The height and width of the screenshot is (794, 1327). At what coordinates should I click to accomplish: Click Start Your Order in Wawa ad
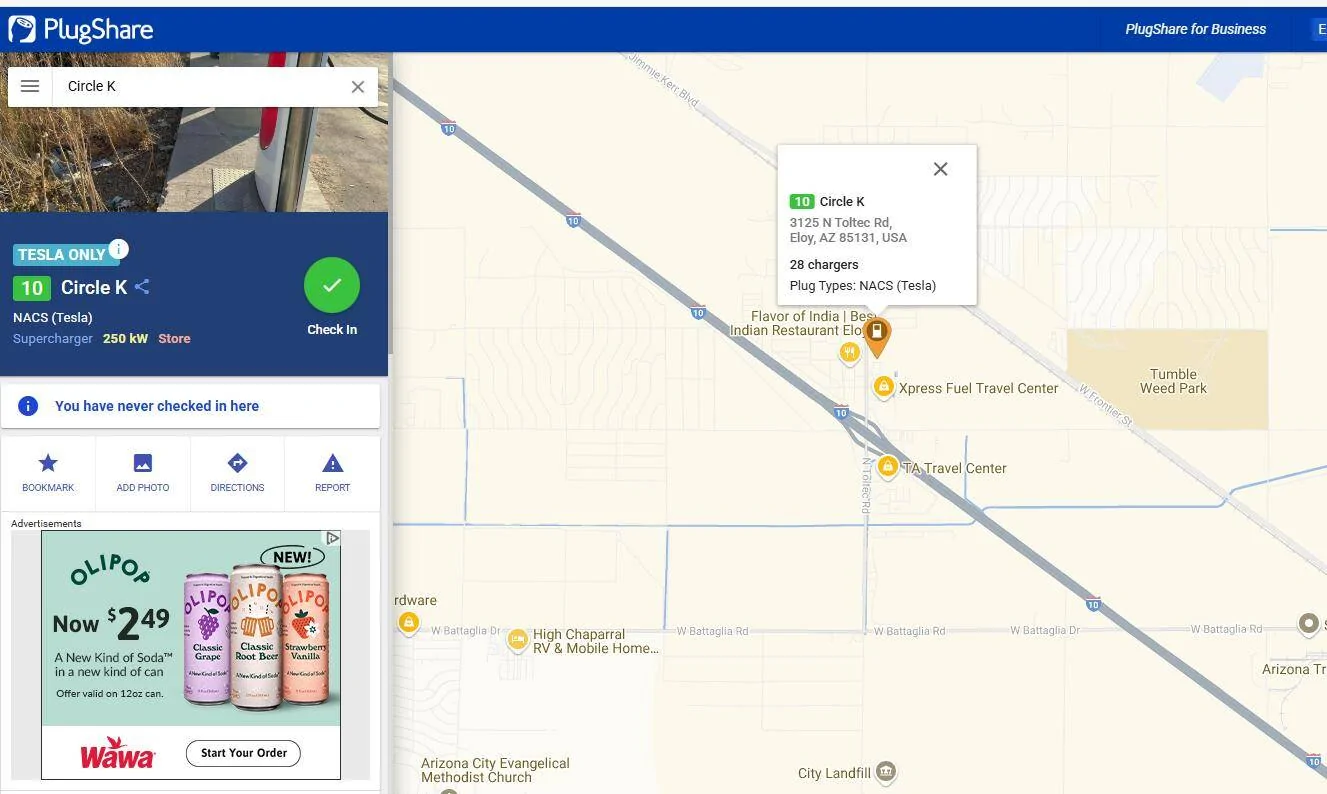tap(243, 753)
